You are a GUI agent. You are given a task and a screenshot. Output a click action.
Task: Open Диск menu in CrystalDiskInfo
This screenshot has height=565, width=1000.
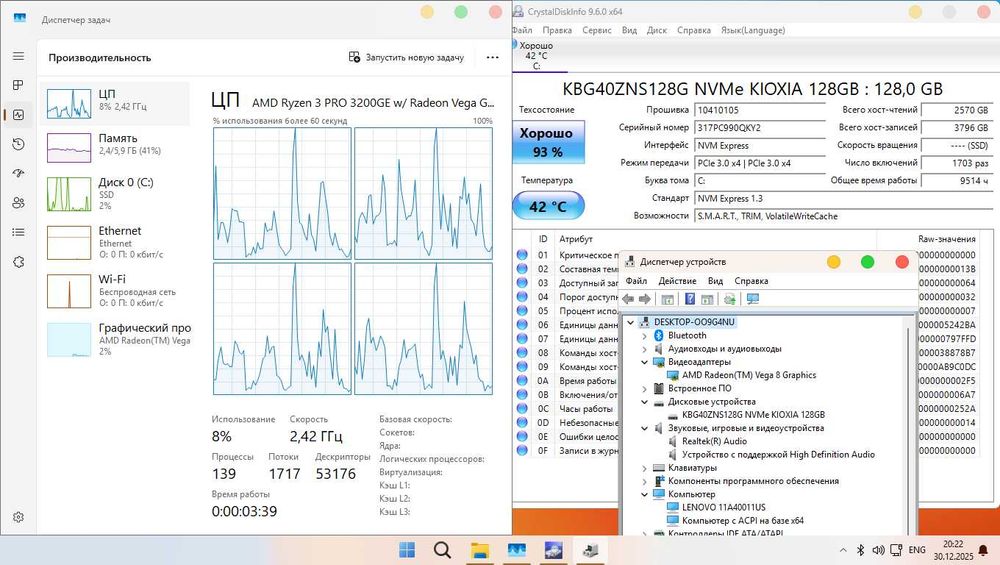[x=656, y=30]
